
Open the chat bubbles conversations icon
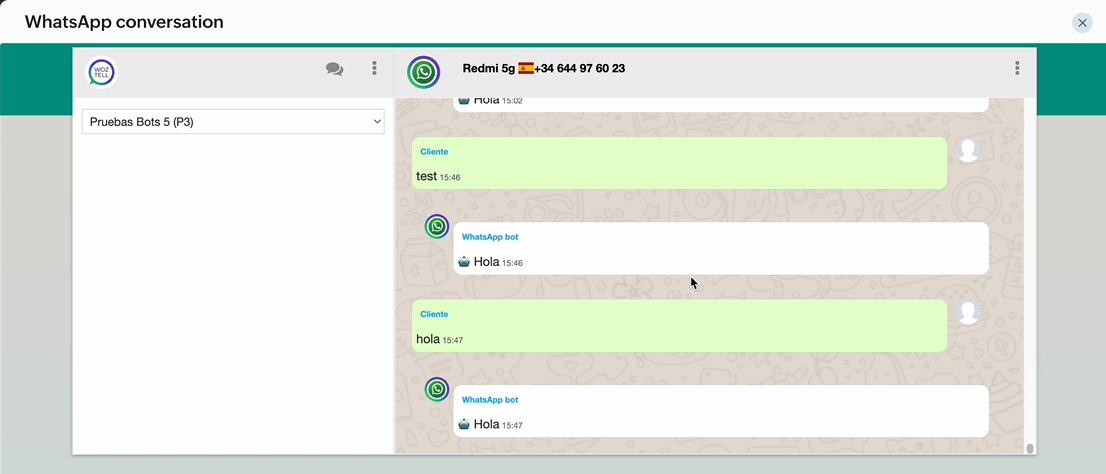334,69
